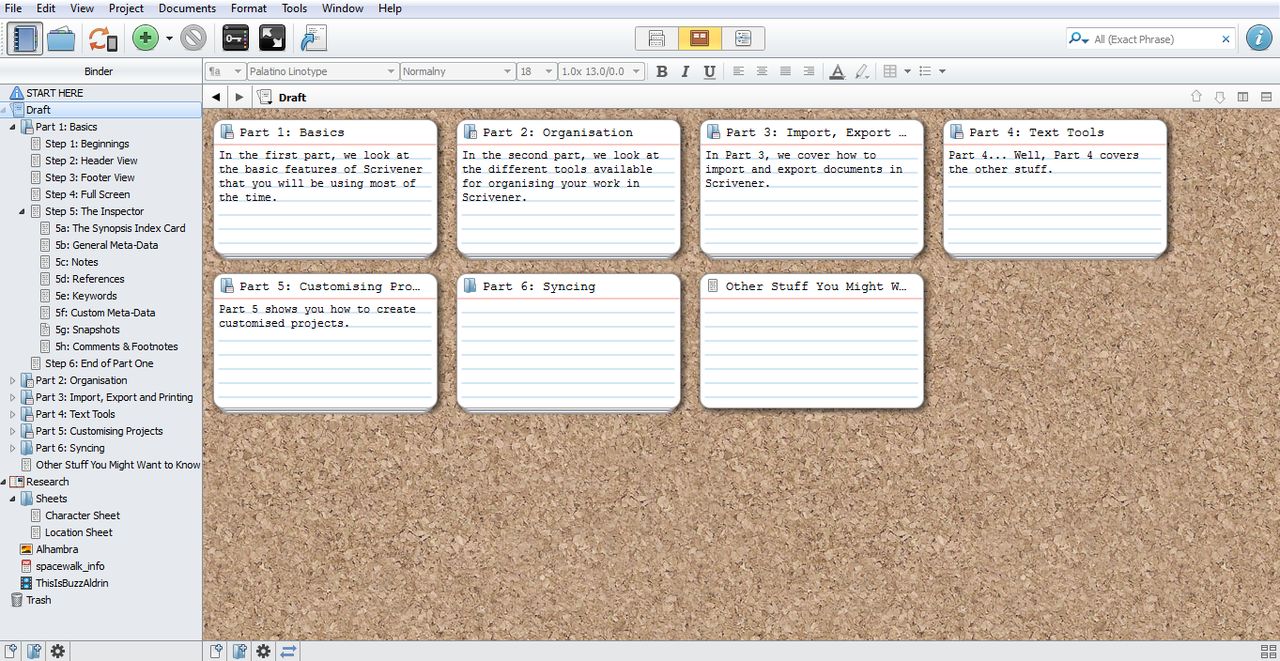Open the Edit menu
This screenshot has width=1280, height=661.
pyautogui.click(x=46, y=8)
